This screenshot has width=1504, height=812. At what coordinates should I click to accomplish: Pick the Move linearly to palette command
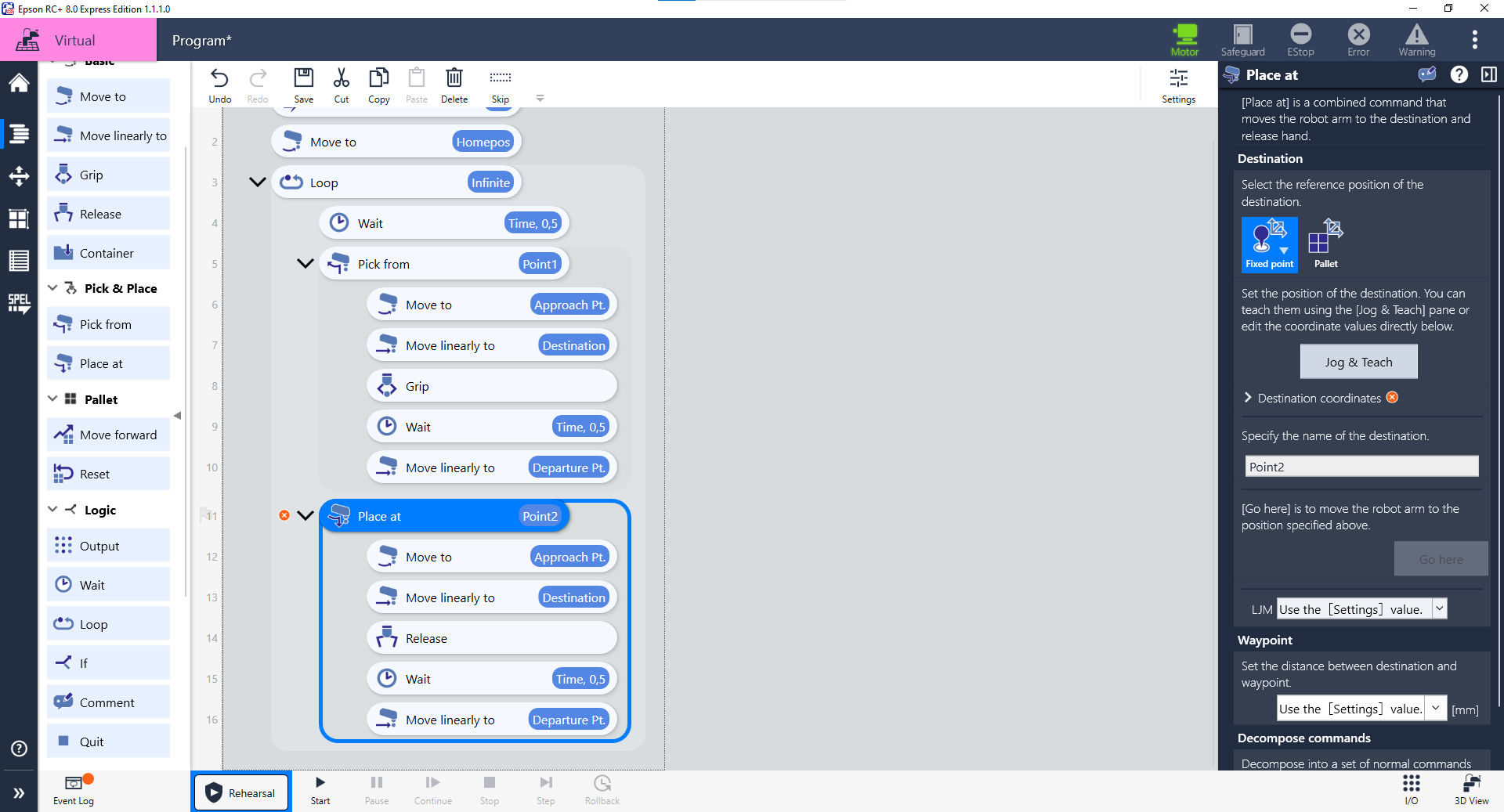108,135
